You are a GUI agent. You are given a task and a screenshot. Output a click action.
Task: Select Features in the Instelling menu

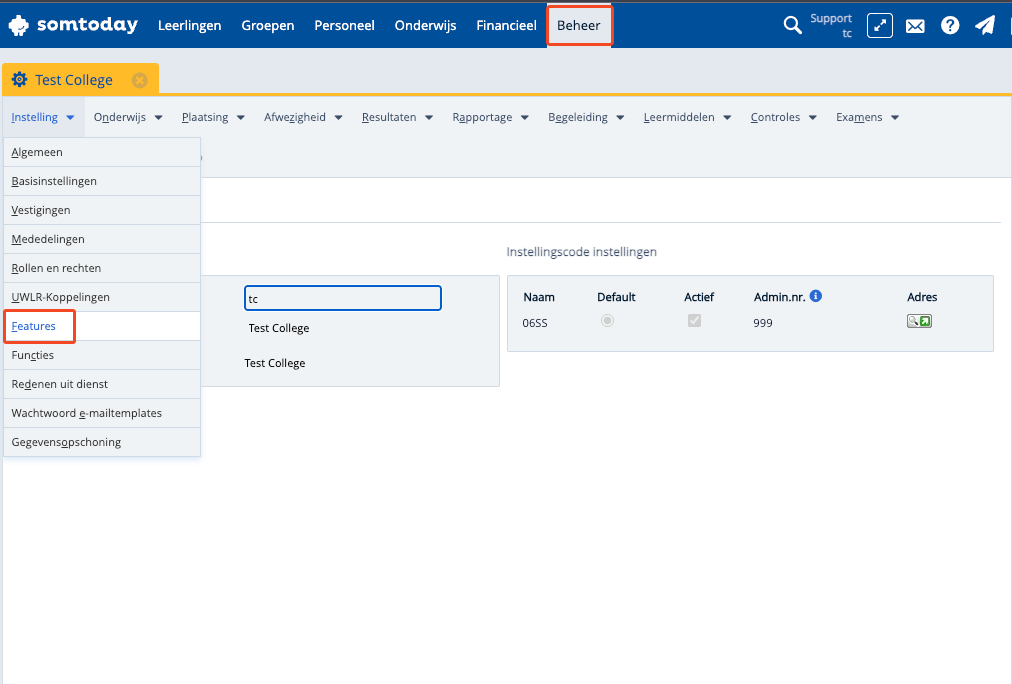pos(34,326)
